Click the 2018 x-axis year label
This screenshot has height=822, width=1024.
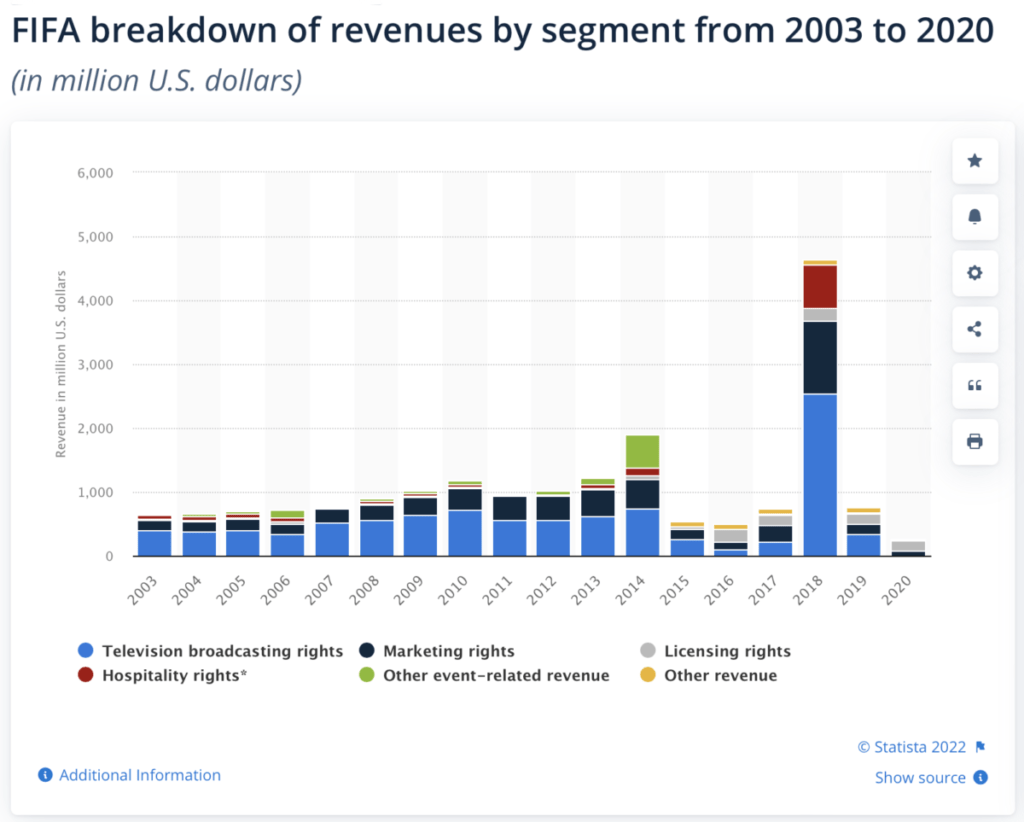[x=808, y=590]
